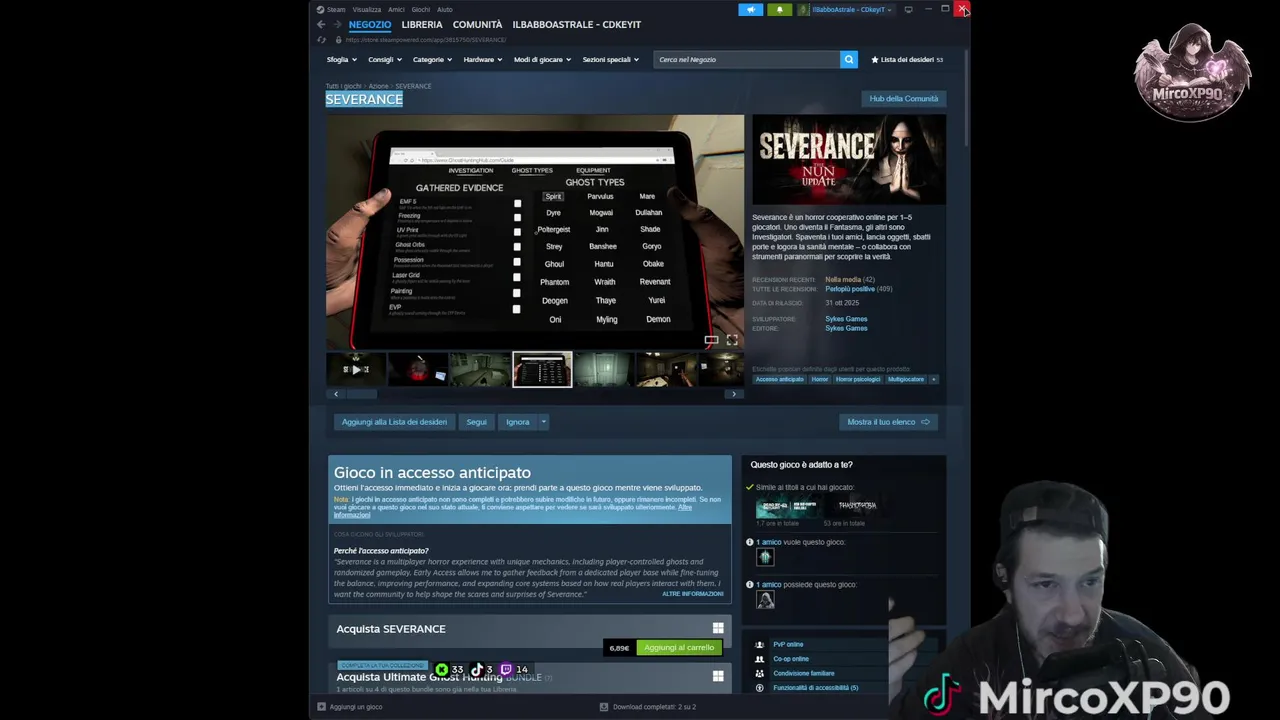The width and height of the screenshot is (1280, 720).
Task: Expand screenshot to fullscreen
Action: click(732, 340)
